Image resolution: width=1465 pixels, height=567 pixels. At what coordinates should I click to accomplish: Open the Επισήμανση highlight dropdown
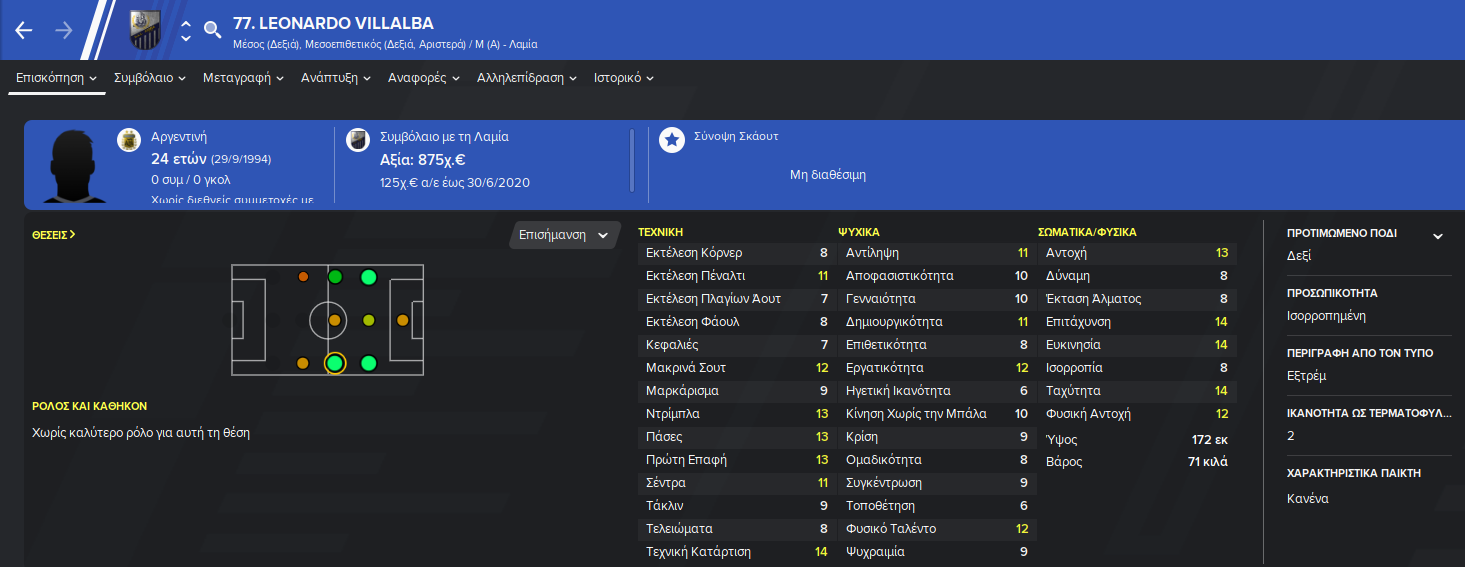click(x=564, y=236)
